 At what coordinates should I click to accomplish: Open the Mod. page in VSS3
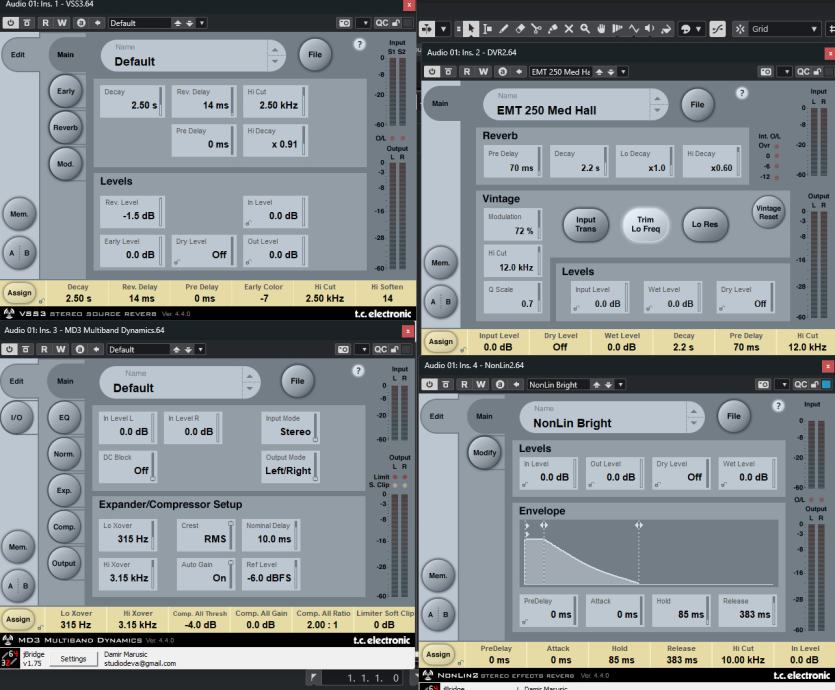(x=66, y=164)
